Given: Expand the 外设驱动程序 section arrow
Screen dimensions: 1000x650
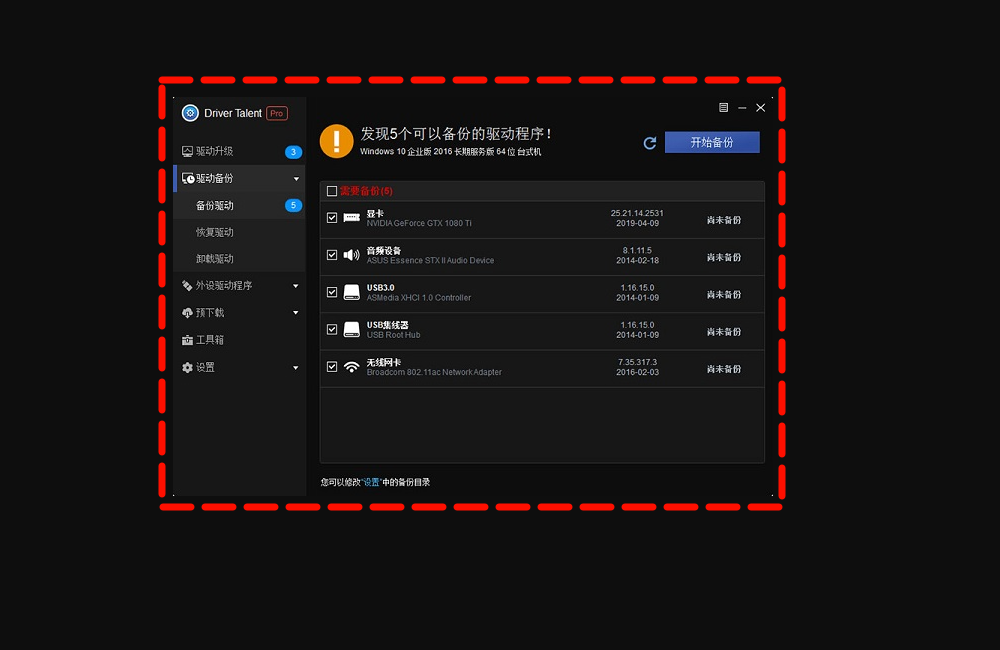Looking at the screenshot, I should 296,286.
